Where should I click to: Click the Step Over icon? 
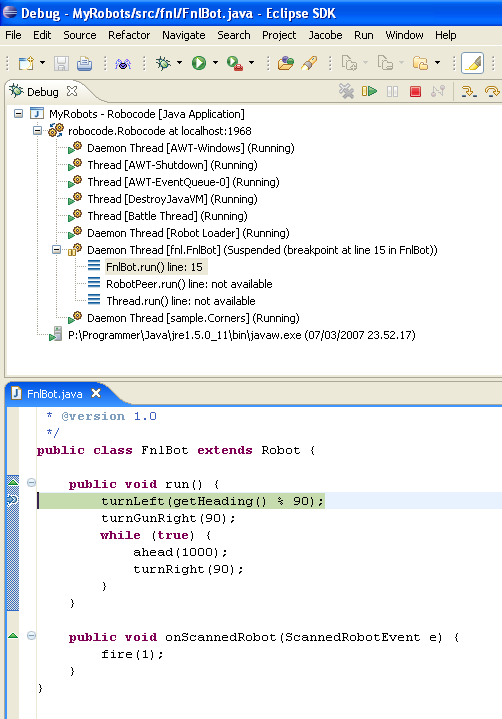coord(492,92)
